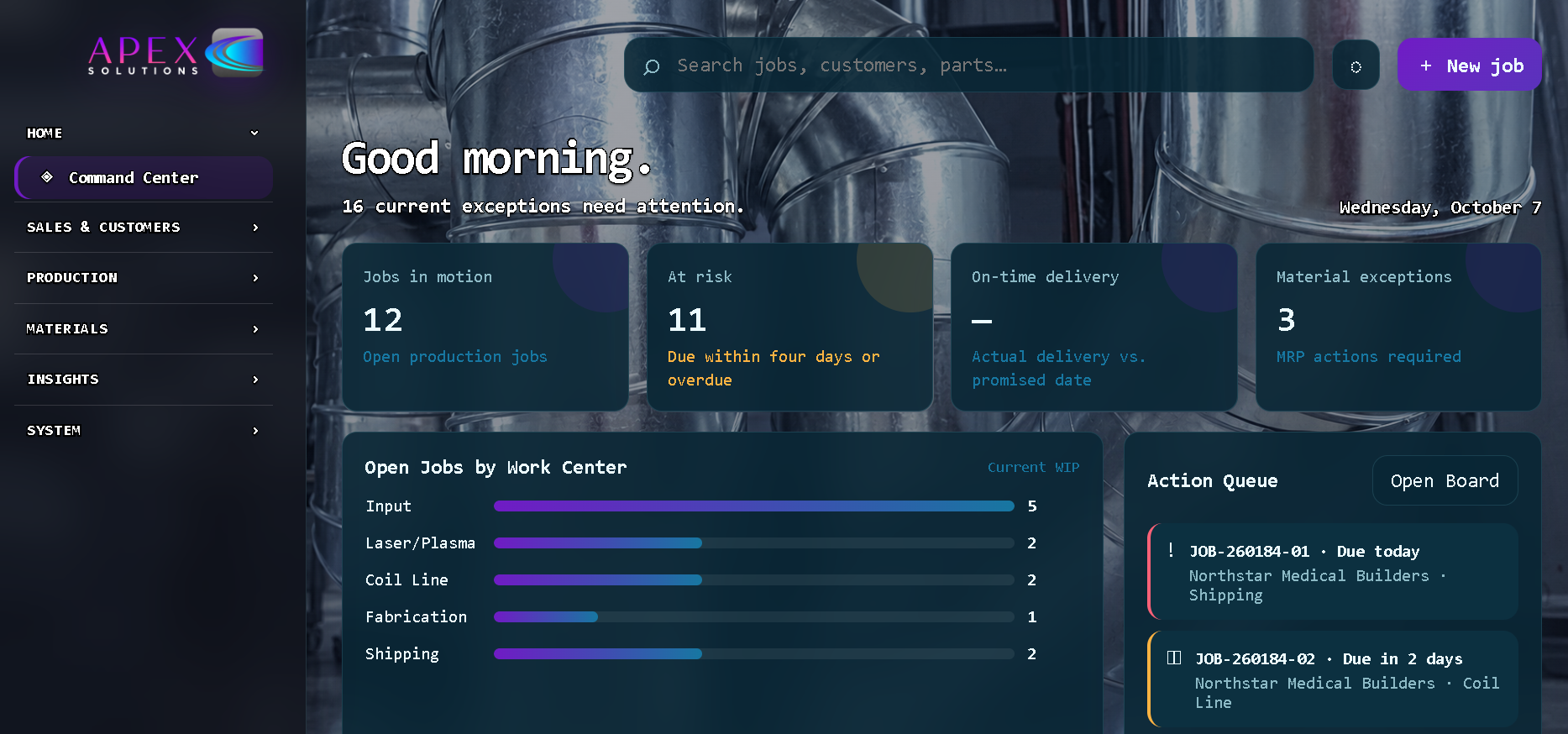This screenshot has height=734, width=1568.
Task: Click the 'Current WIP' label
Action: [1033, 467]
